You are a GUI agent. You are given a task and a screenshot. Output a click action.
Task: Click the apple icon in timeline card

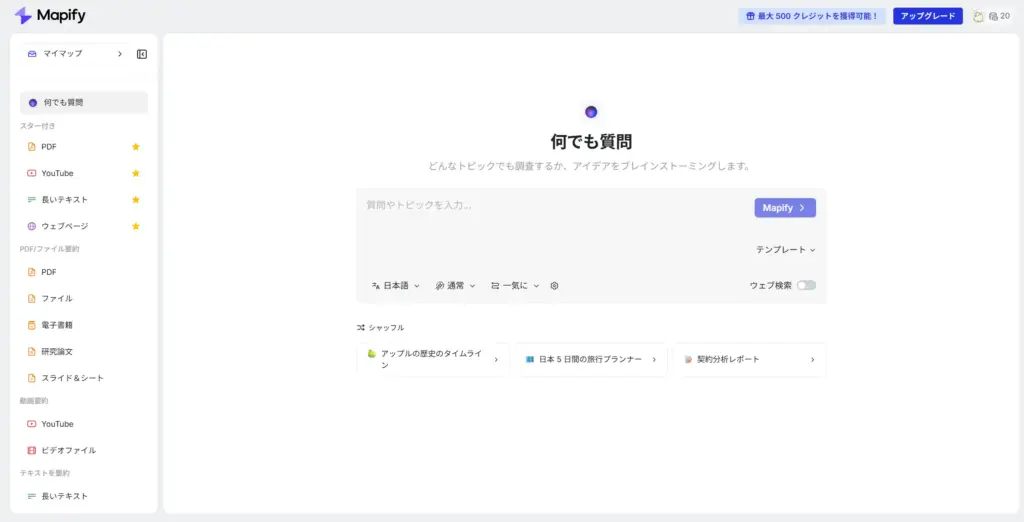click(372, 353)
